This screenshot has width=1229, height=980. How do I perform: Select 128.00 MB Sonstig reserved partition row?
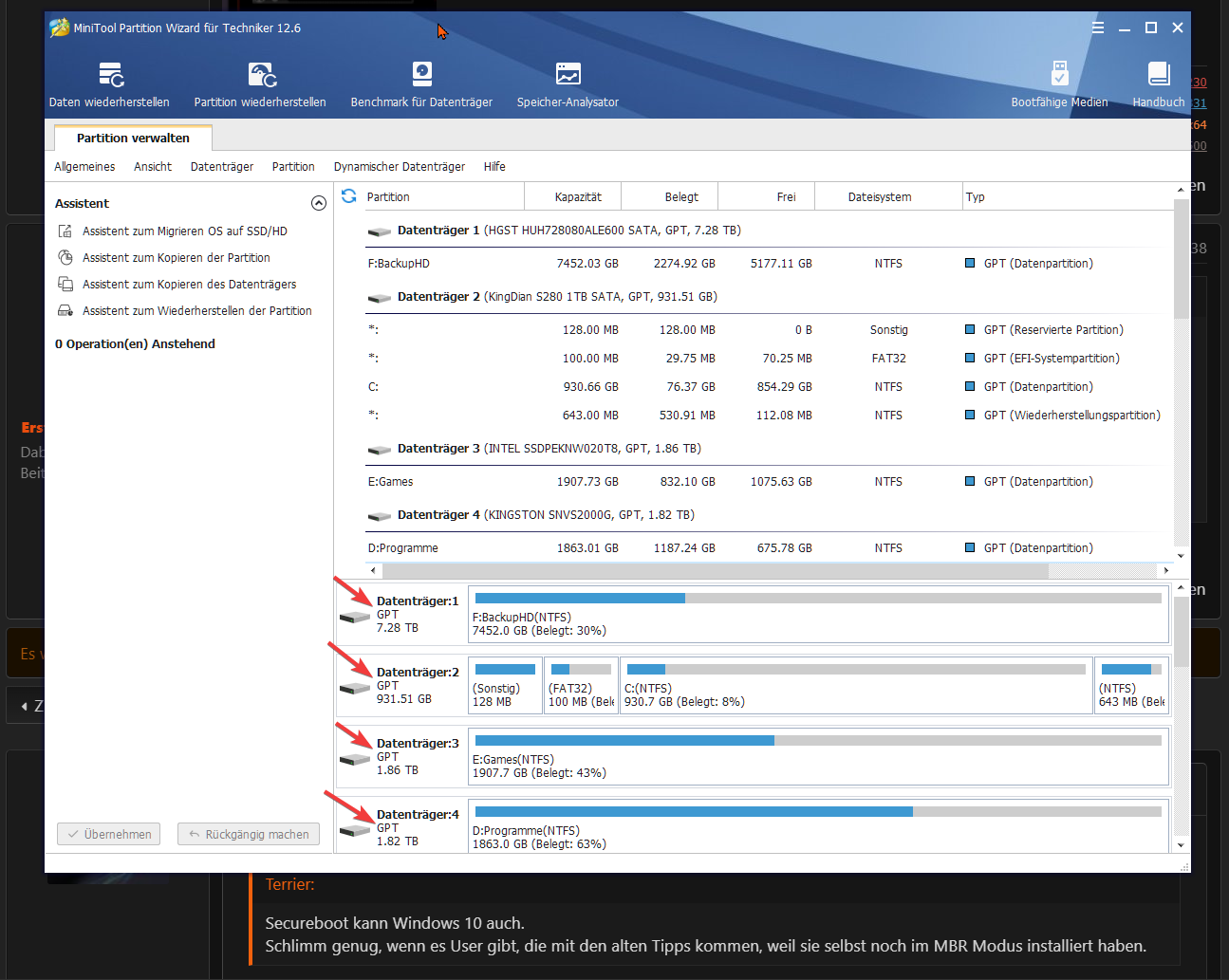pos(769,329)
